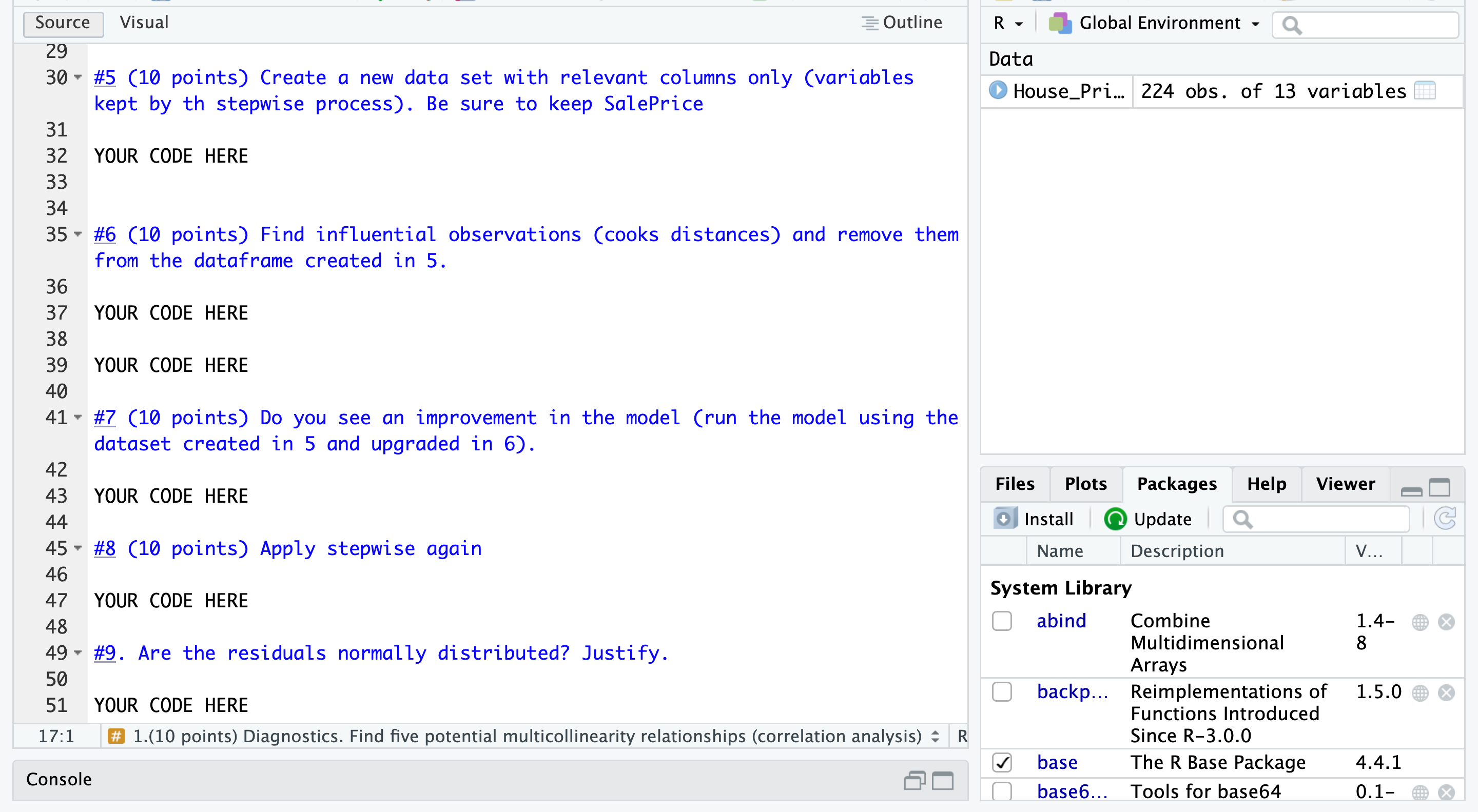Open the Global Environment dropdown
The height and width of the screenshot is (812, 1478).
[1154, 24]
